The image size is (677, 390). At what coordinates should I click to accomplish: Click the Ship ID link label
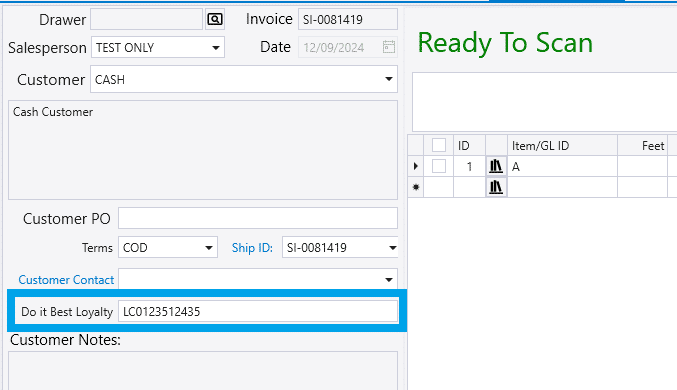(x=252, y=248)
